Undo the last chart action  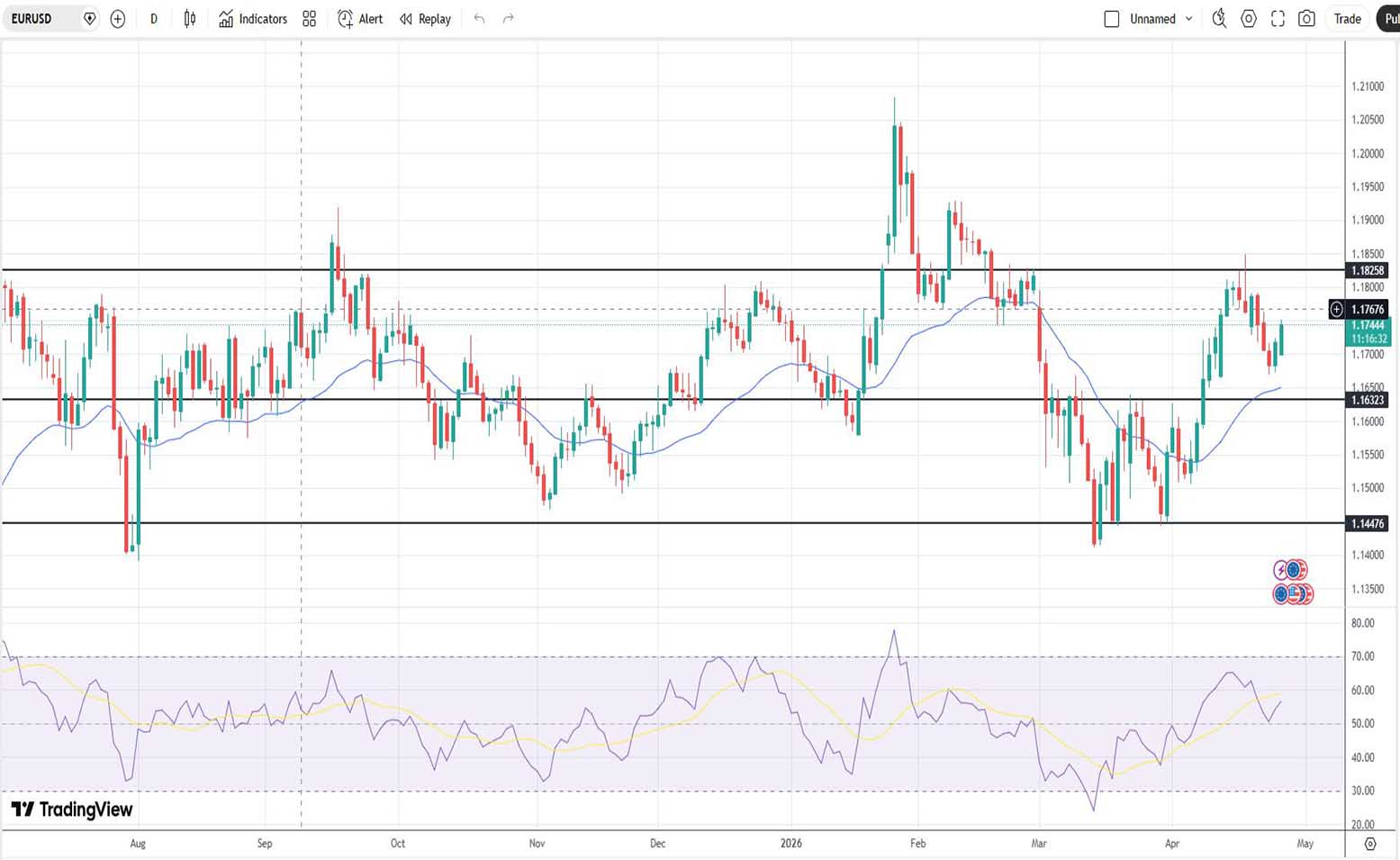click(479, 19)
